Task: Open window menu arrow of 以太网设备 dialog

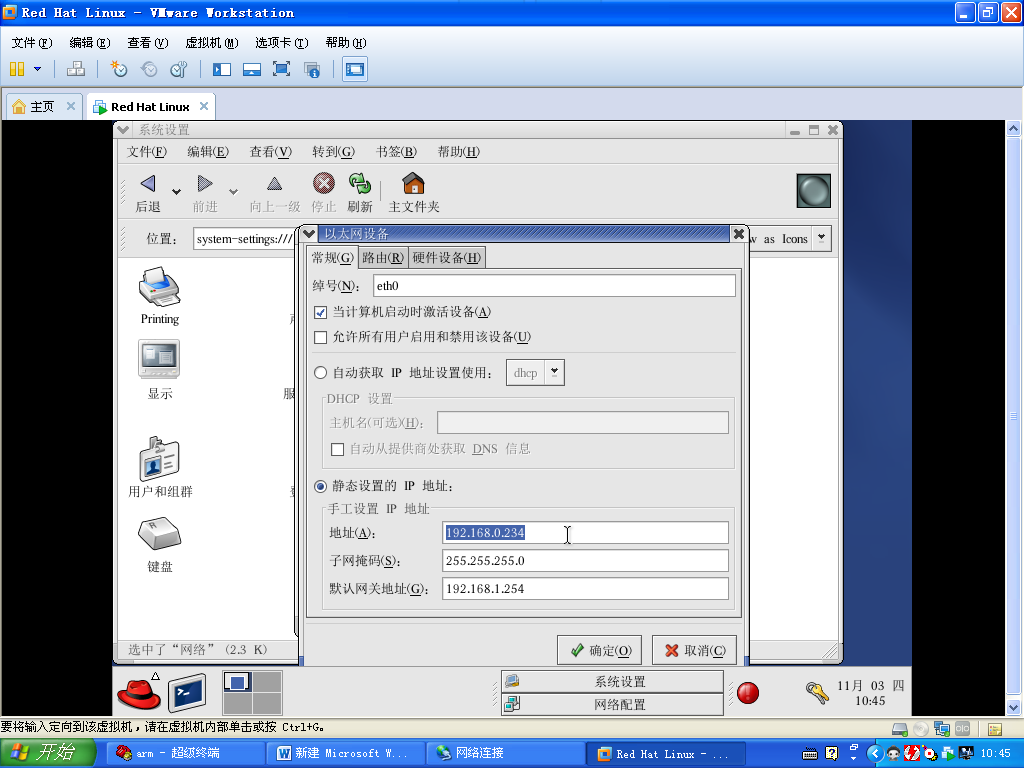Action: (x=309, y=233)
